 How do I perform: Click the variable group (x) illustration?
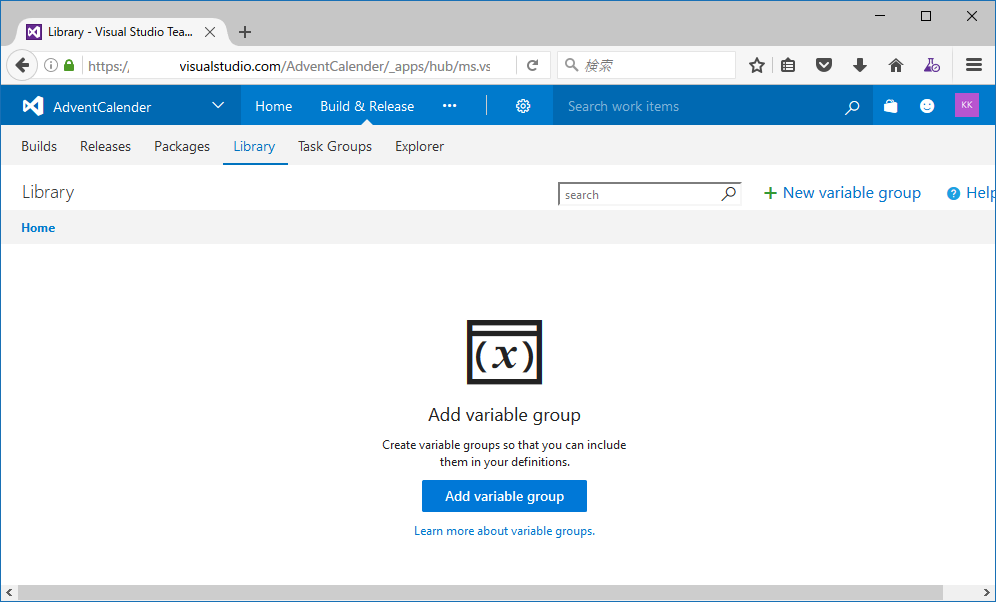(x=504, y=352)
